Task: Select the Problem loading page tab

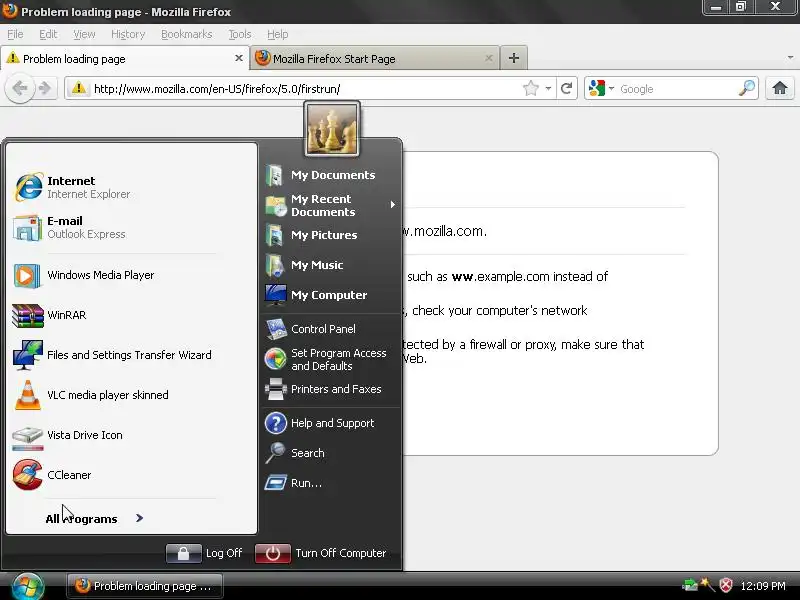Action: (x=124, y=59)
